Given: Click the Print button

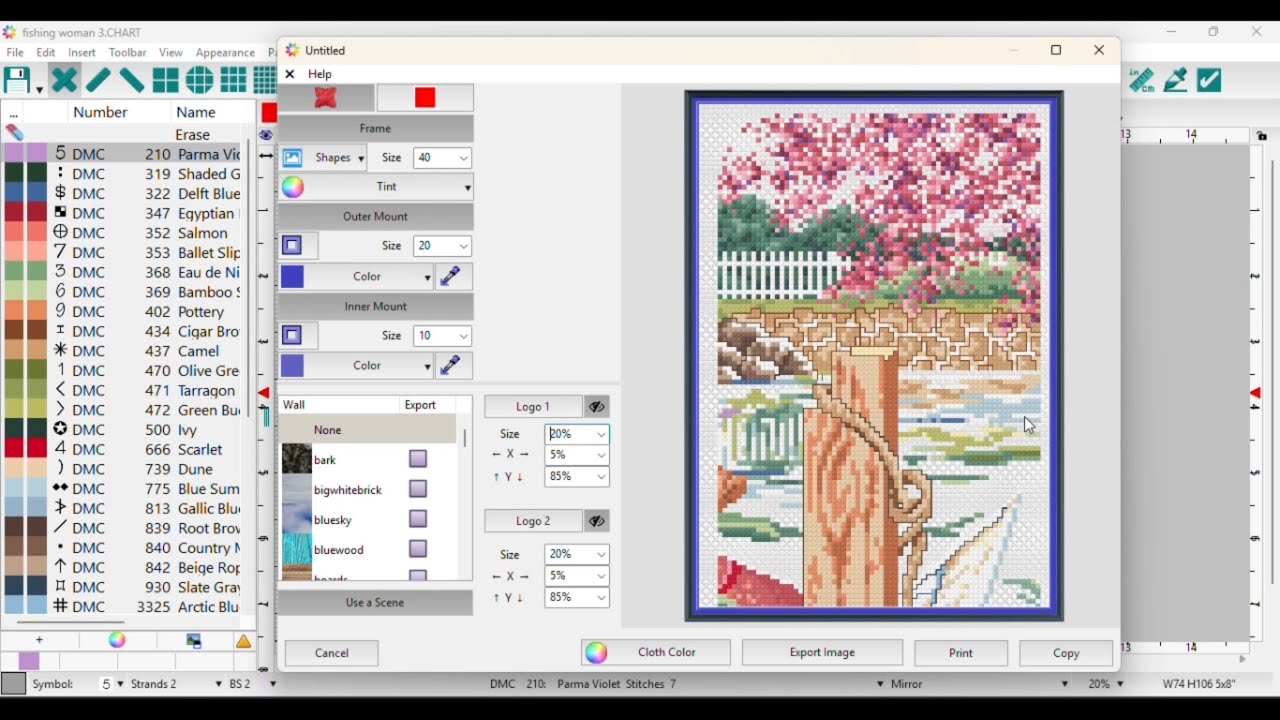Looking at the screenshot, I should [961, 653].
